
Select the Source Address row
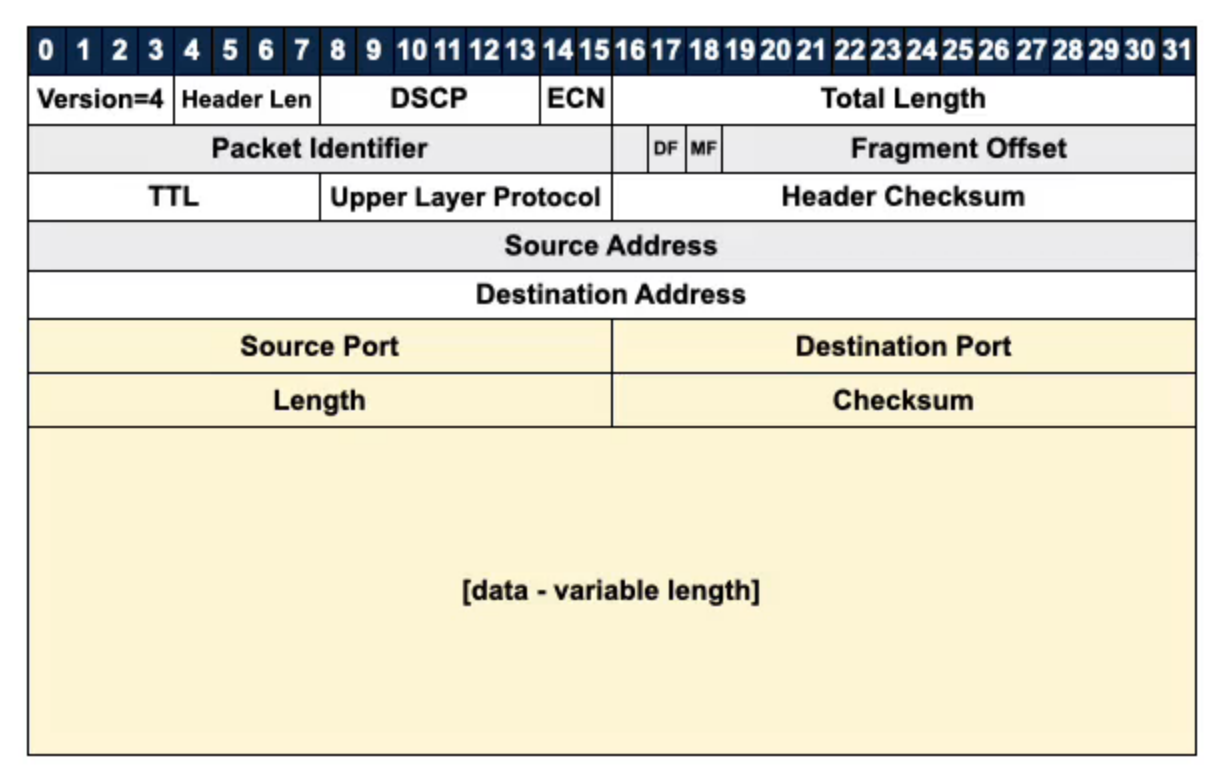tap(611, 246)
